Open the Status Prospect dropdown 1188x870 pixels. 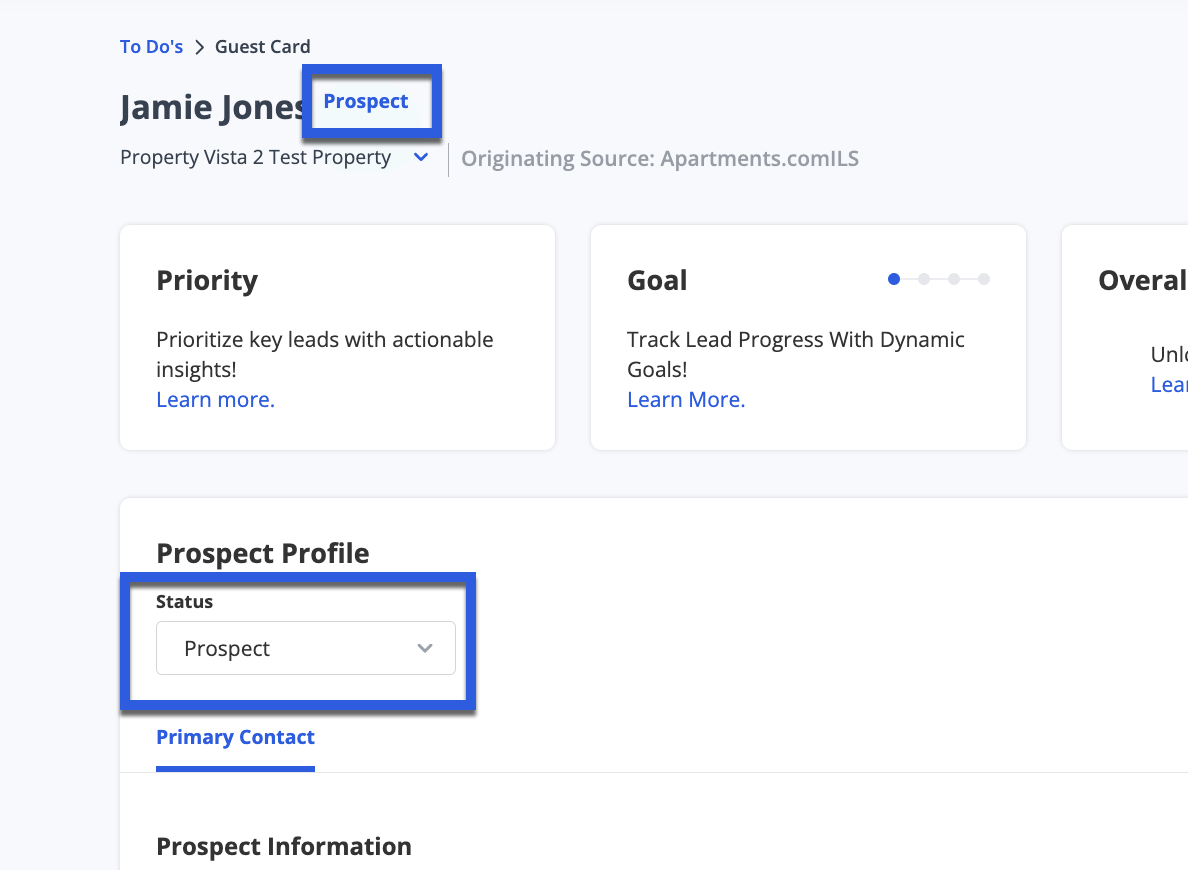(305, 648)
